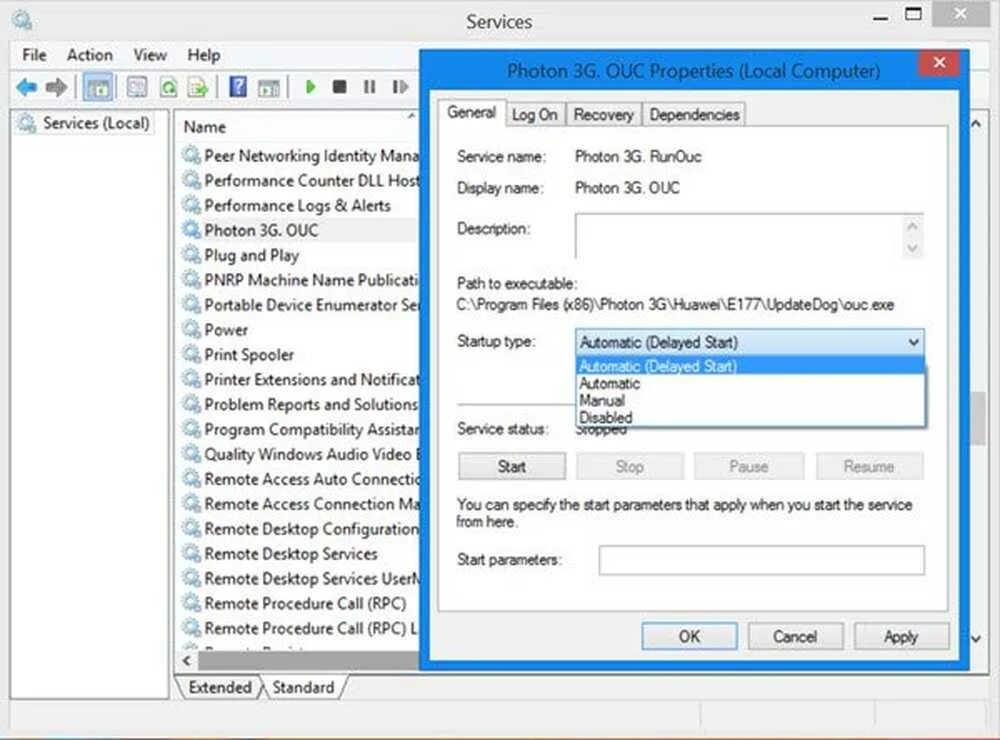The width and height of the screenshot is (1000, 740).
Task: Open the Help menu
Action: 203,55
